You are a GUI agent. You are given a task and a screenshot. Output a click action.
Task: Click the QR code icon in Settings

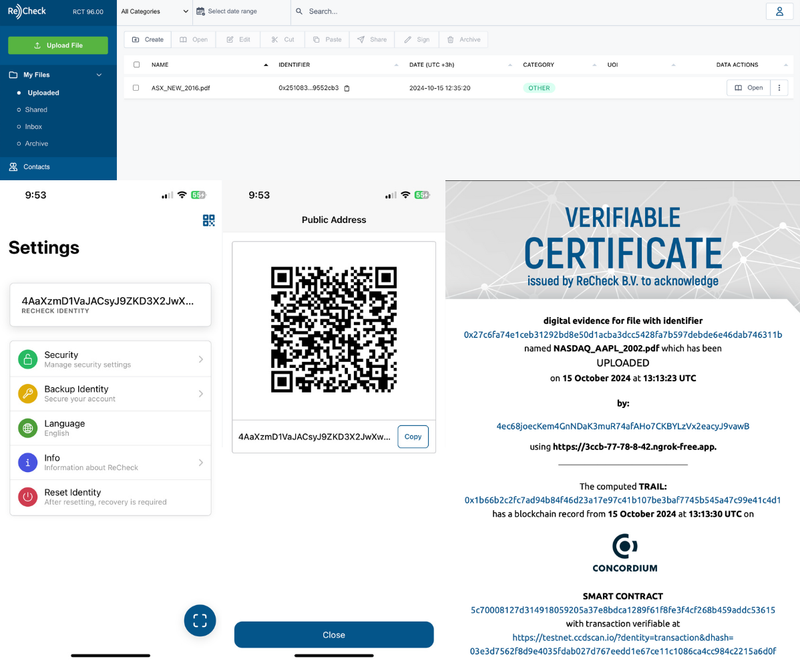(x=209, y=220)
